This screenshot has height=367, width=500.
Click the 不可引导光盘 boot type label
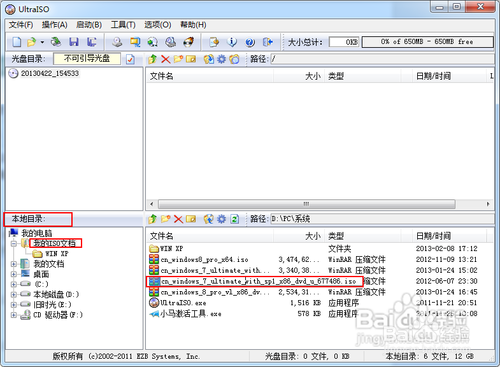point(87,59)
